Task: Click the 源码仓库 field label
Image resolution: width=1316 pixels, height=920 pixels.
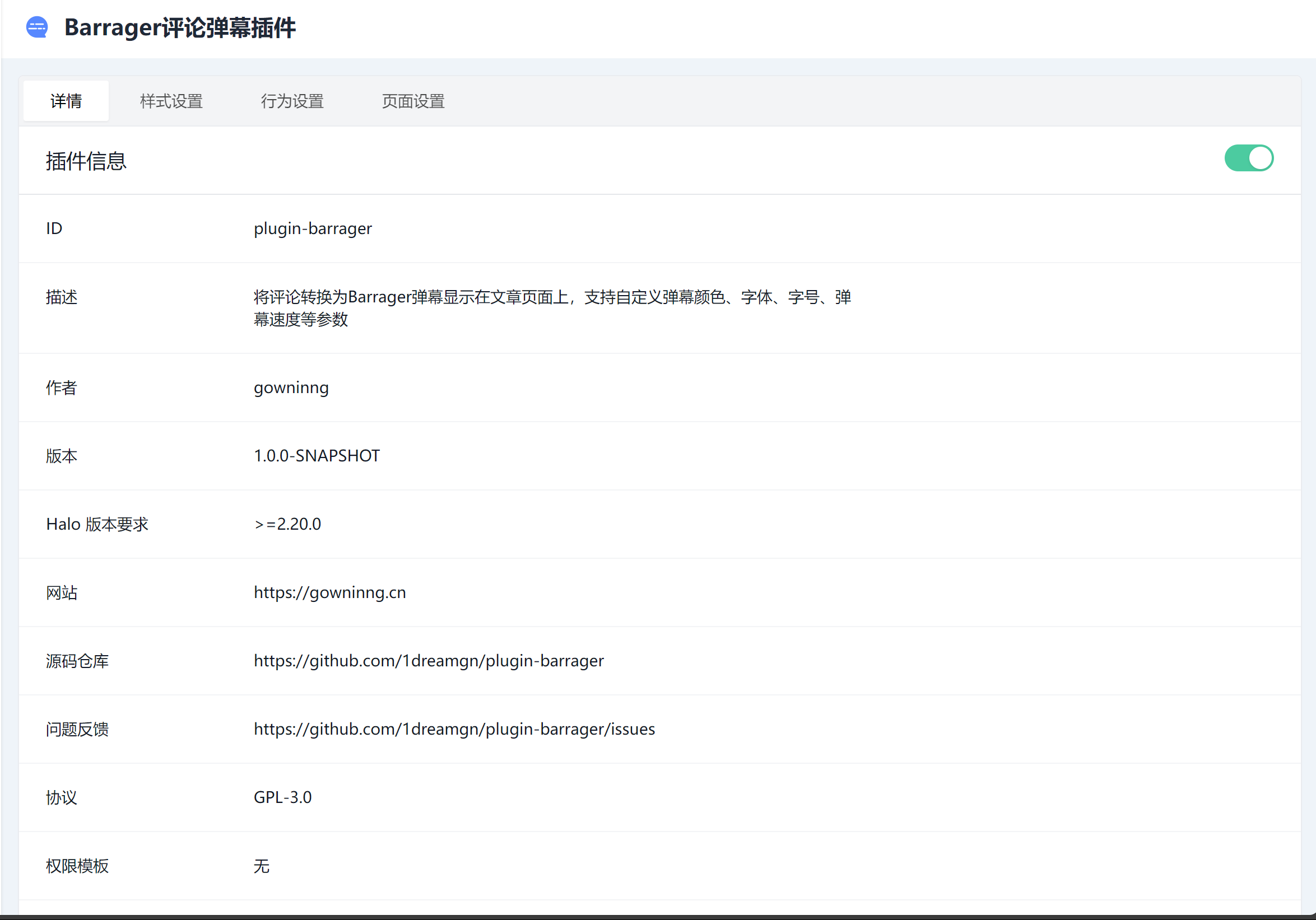Action: pos(77,661)
